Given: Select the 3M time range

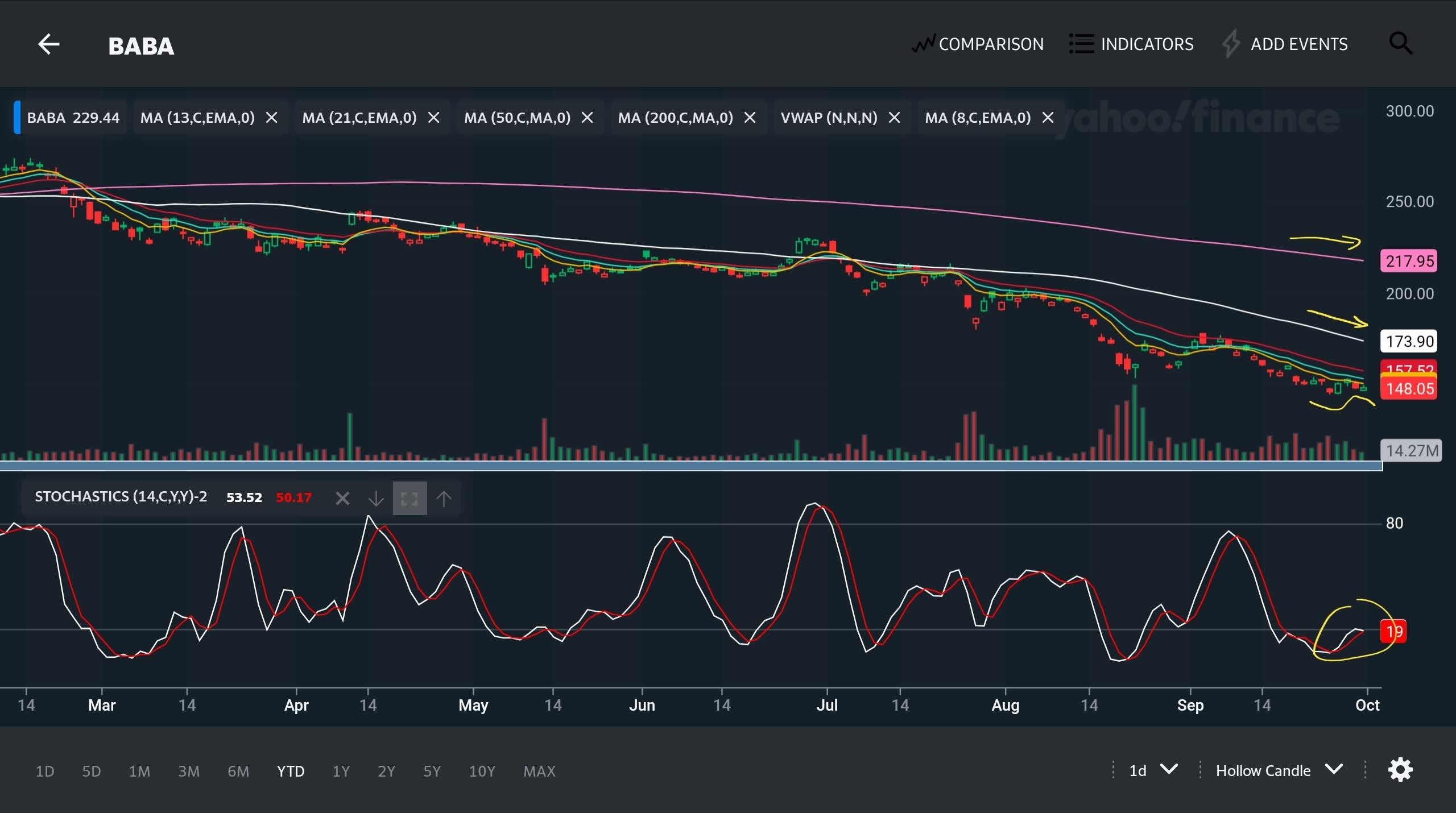Looking at the screenshot, I should [x=189, y=771].
